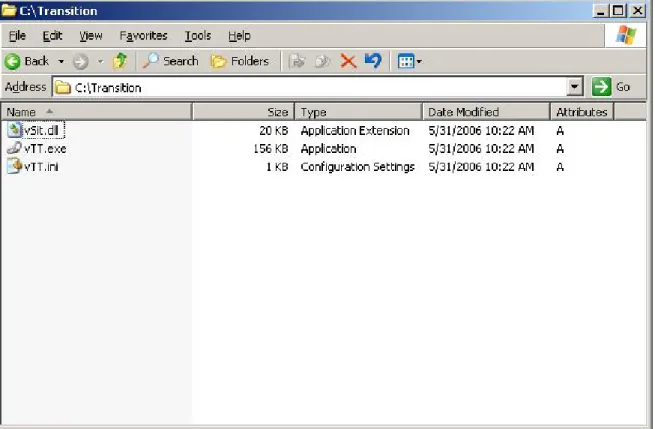
Task: Toggle the Folders pane button
Action: click(x=240, y=61)
